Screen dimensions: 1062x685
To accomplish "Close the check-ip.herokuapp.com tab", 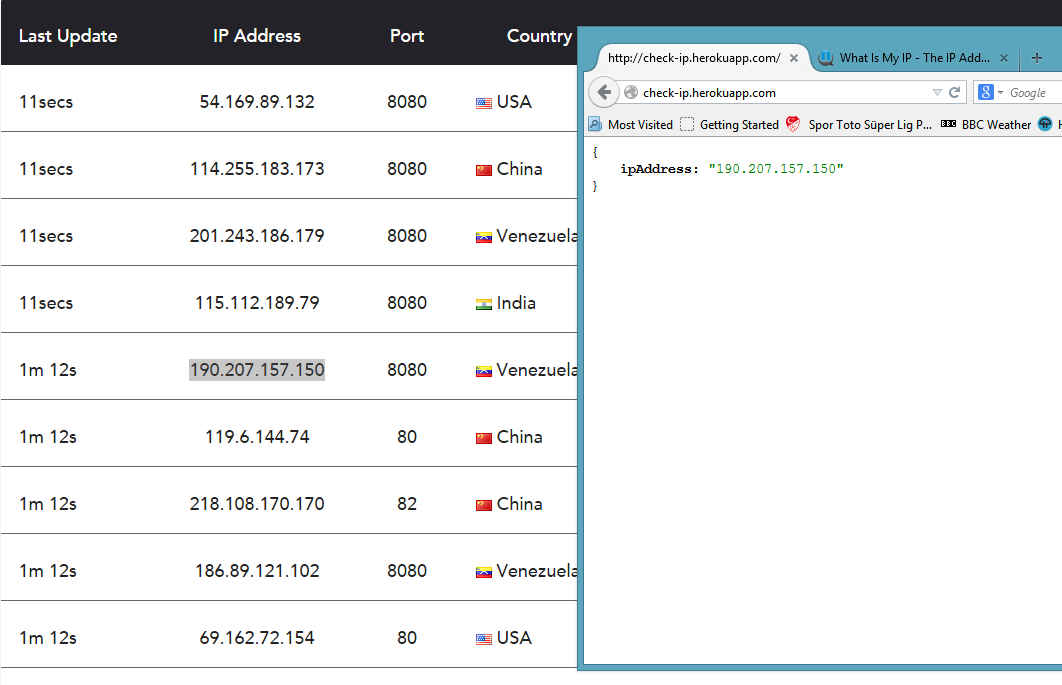I will (794, 58).
